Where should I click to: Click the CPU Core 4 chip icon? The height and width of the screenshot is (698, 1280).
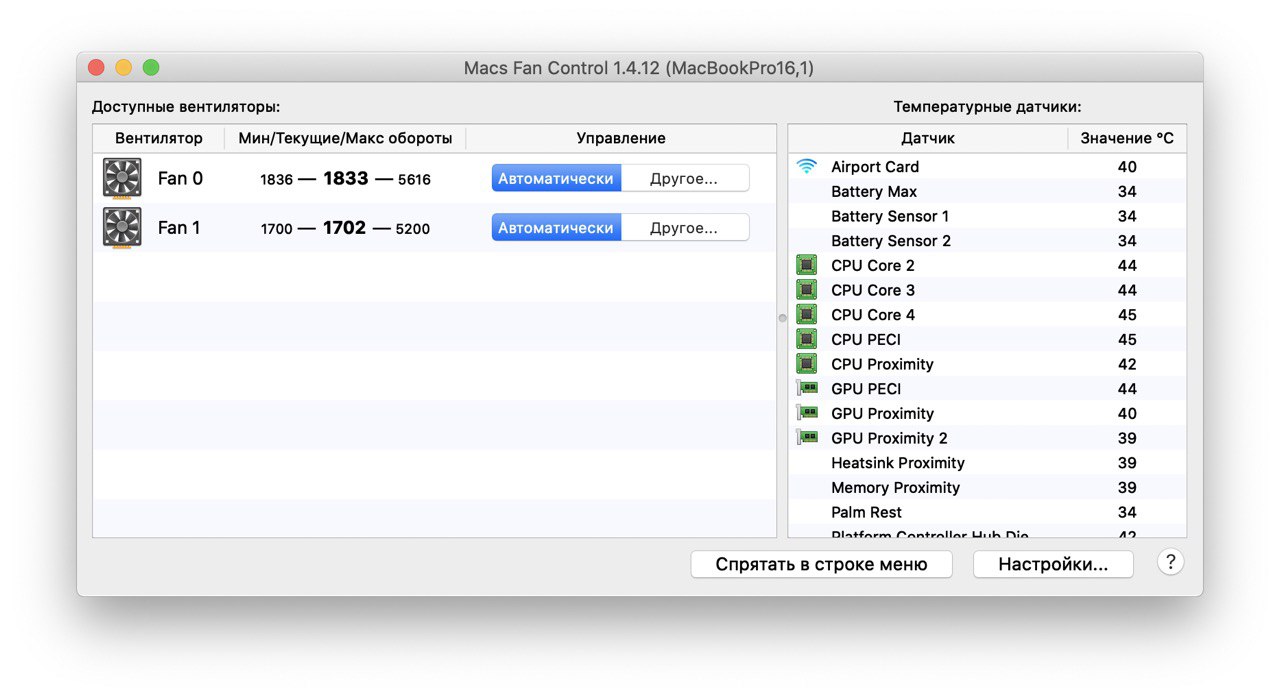click(x=807, y=314)
